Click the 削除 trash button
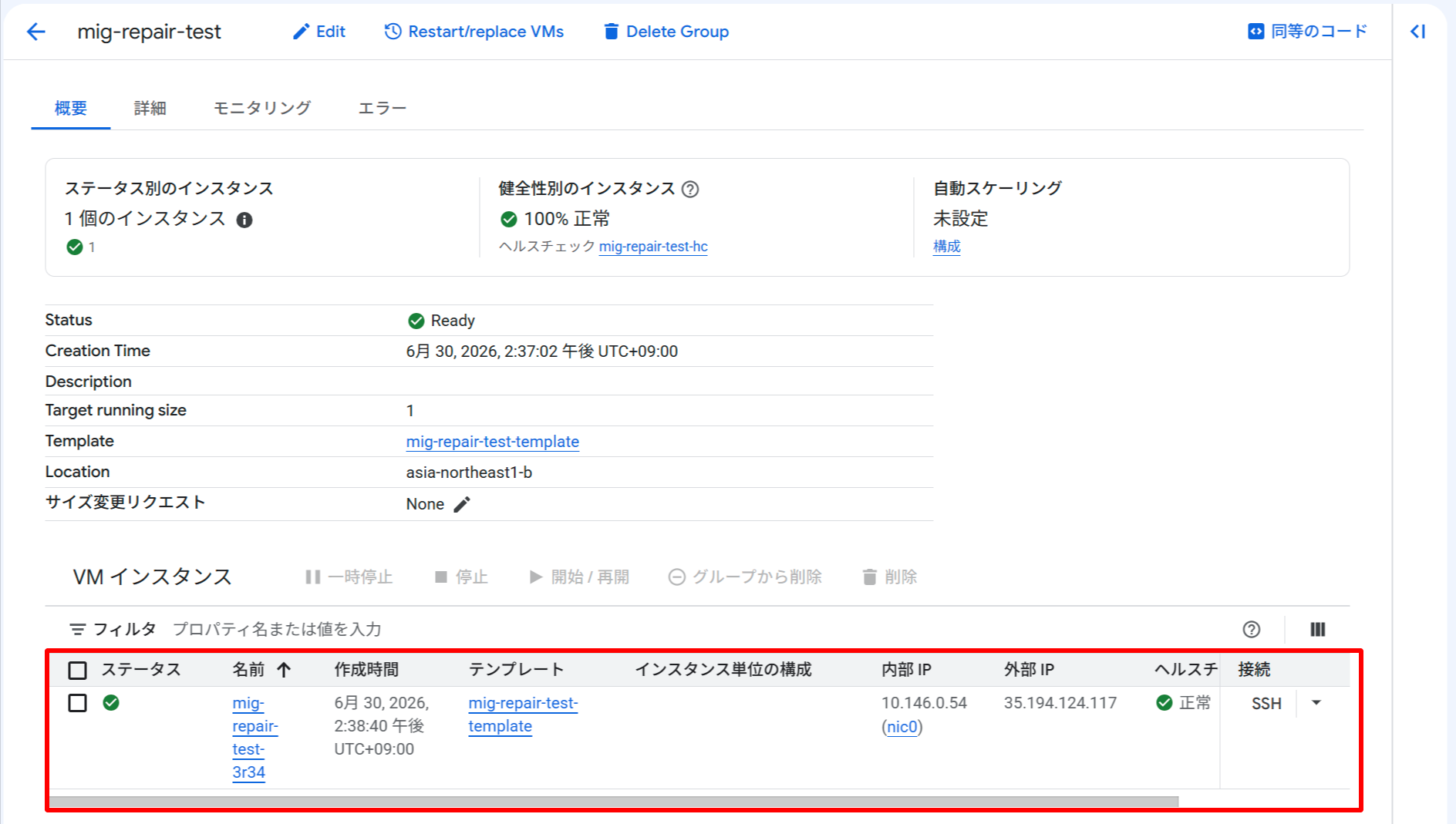The image size is (1456, 824). coord(890,577)
